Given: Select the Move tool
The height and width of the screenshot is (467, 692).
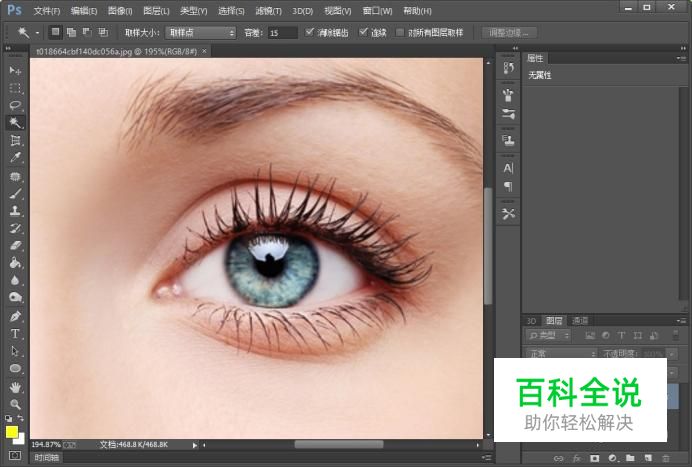Looking at the screenshot, I should (x=15, y=71).
